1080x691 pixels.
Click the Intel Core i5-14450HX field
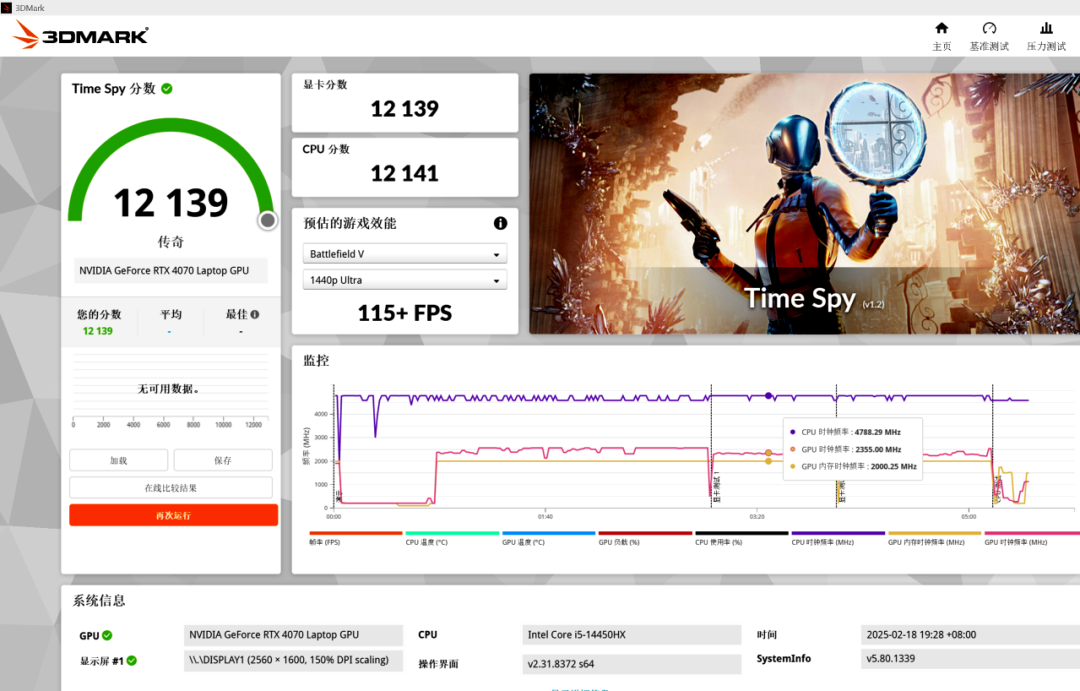(631, 635)
